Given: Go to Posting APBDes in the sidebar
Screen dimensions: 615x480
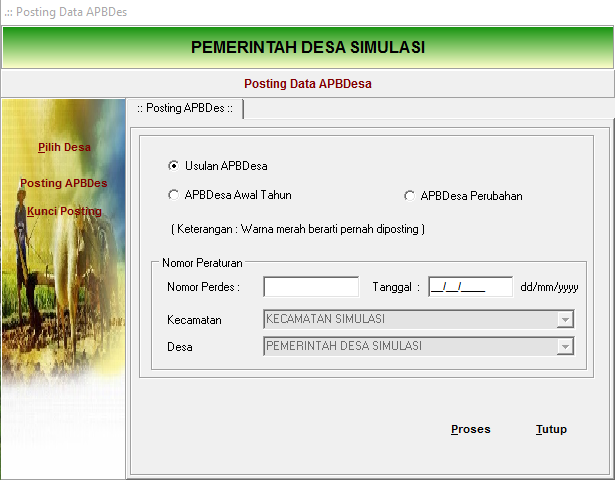Looking at the screenshot, I should tap(64, 184).
